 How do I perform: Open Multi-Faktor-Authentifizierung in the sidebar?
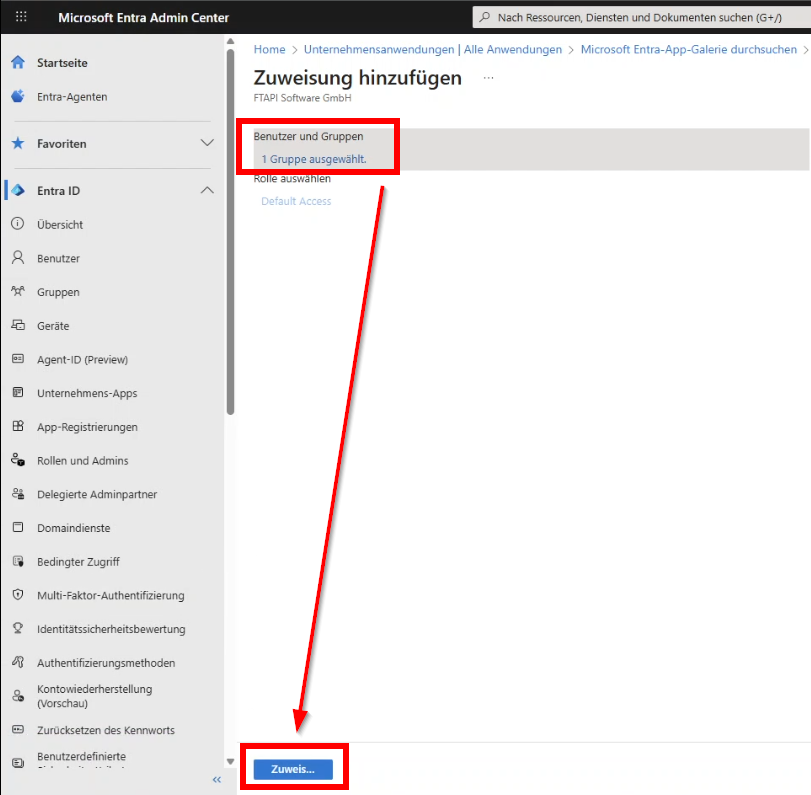pyautogui.click(x=111, y=595)
